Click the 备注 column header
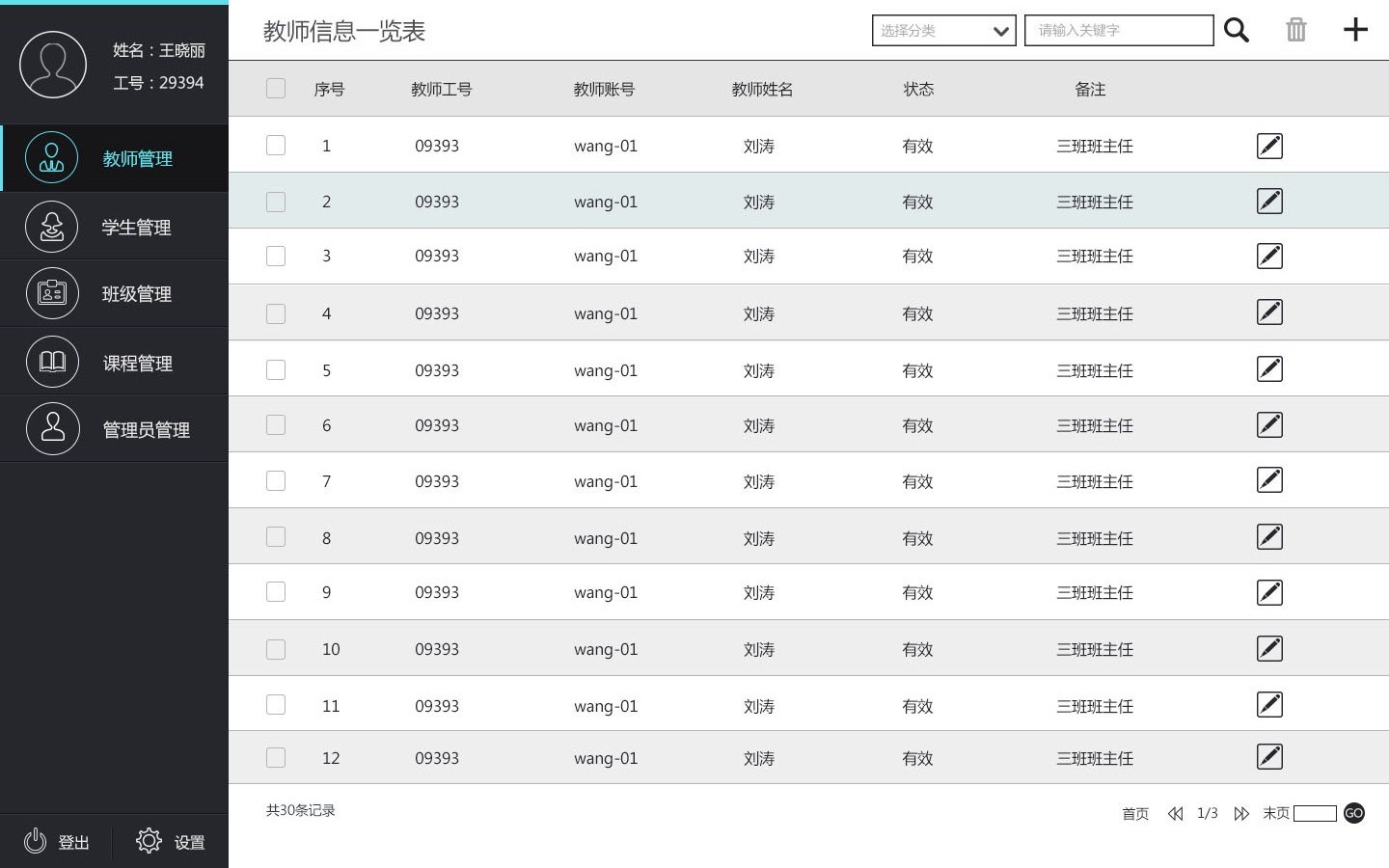Screen dimensions: 1389x868 1090,89
